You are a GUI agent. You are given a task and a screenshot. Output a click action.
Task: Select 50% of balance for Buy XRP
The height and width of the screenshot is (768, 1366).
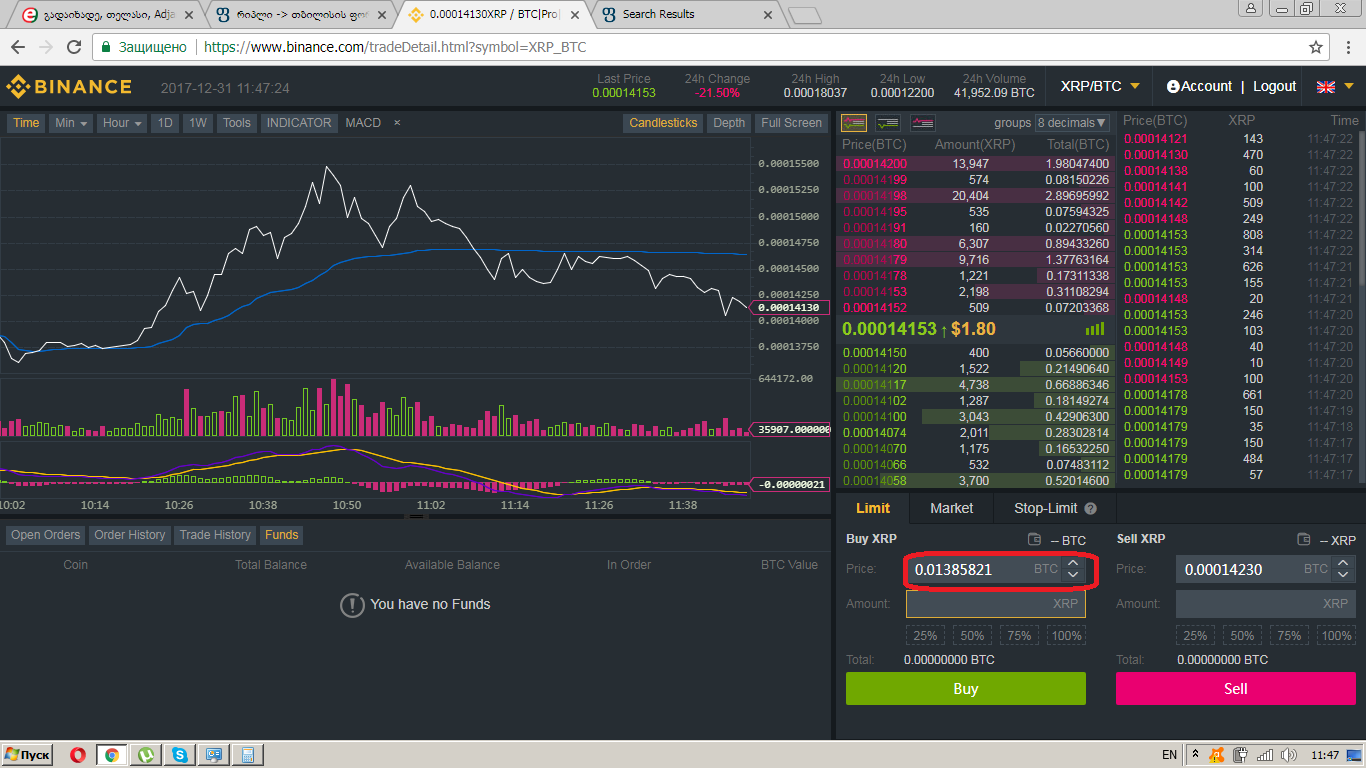point(972,635)
